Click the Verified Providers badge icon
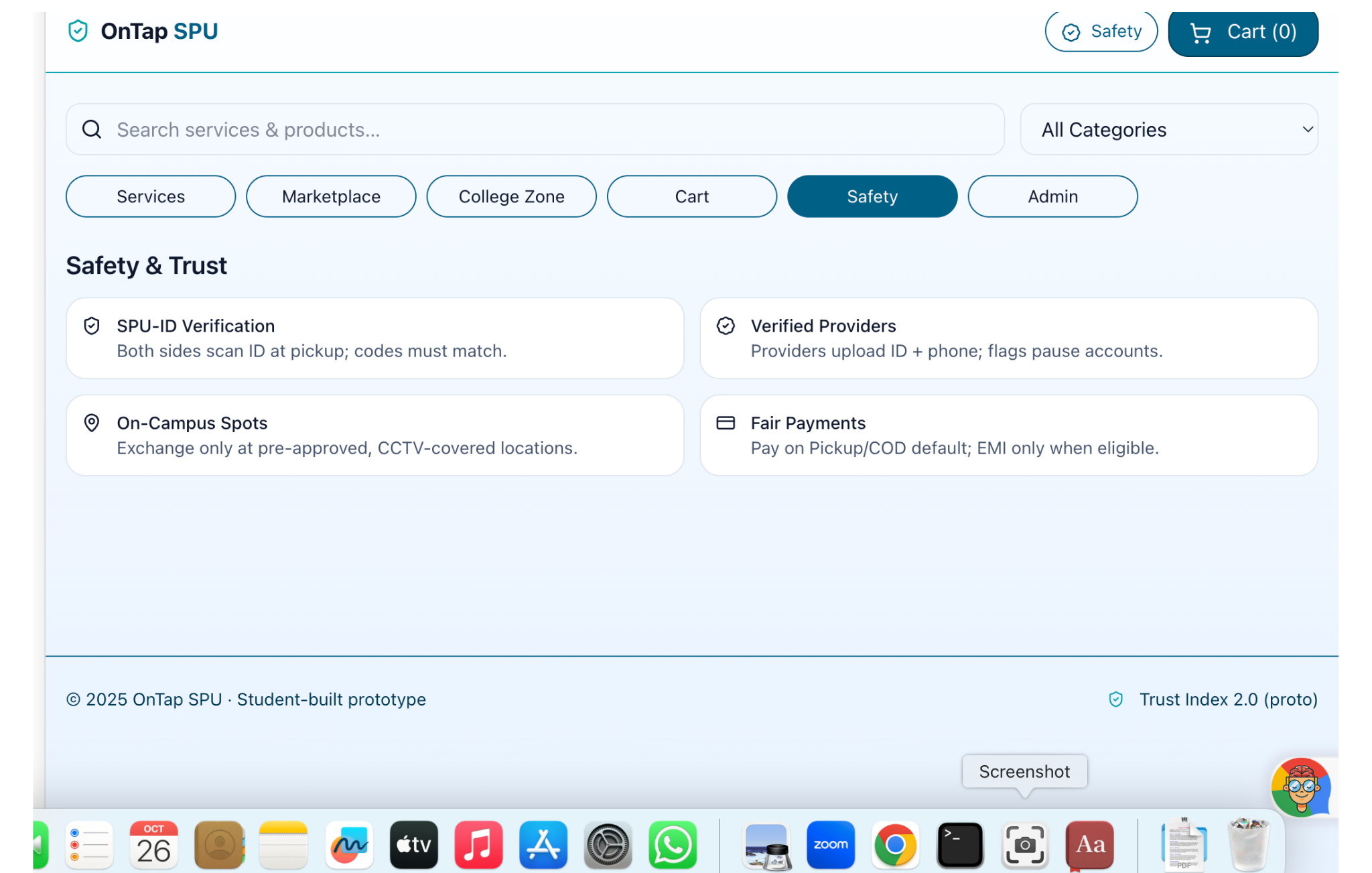Screen dimensions: 1372x873 coord(726,326)
